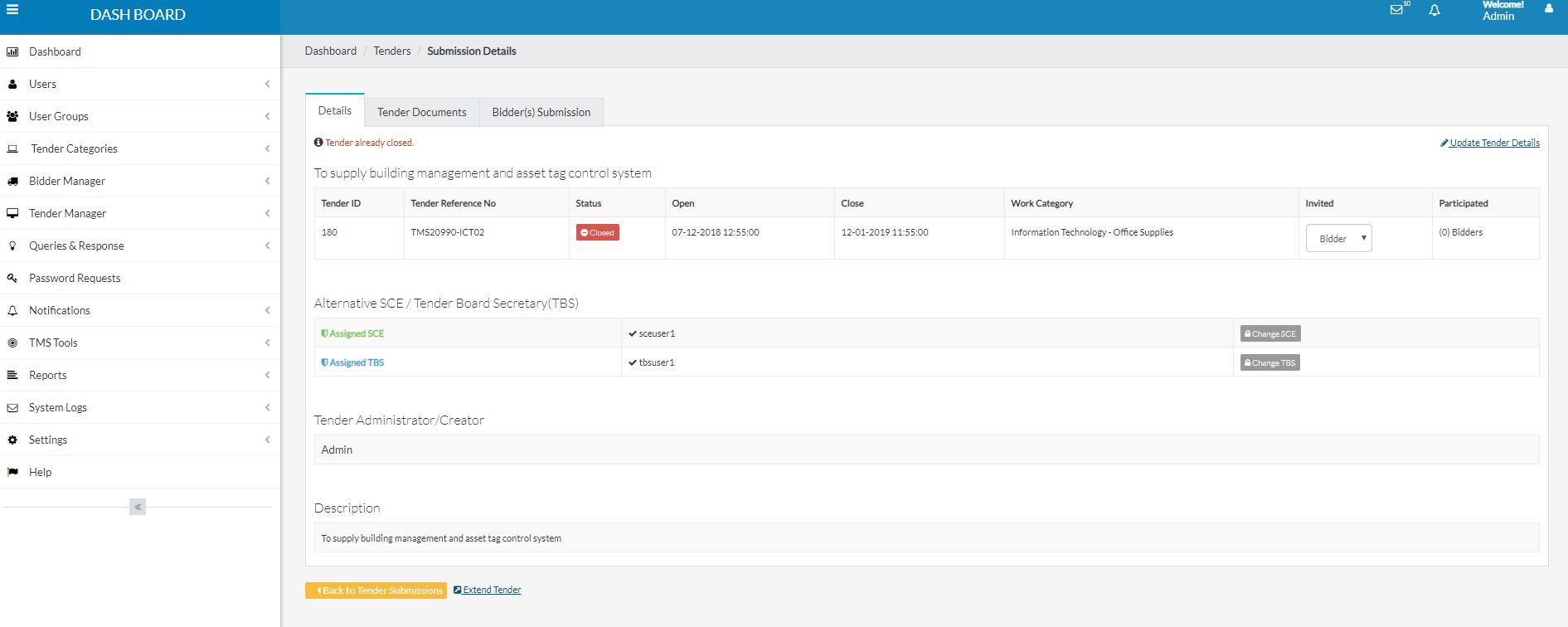Click the Change SCE button
Image resolution: width=1568 pixels, height=627 pixels.
click(x=1270, y=333)
